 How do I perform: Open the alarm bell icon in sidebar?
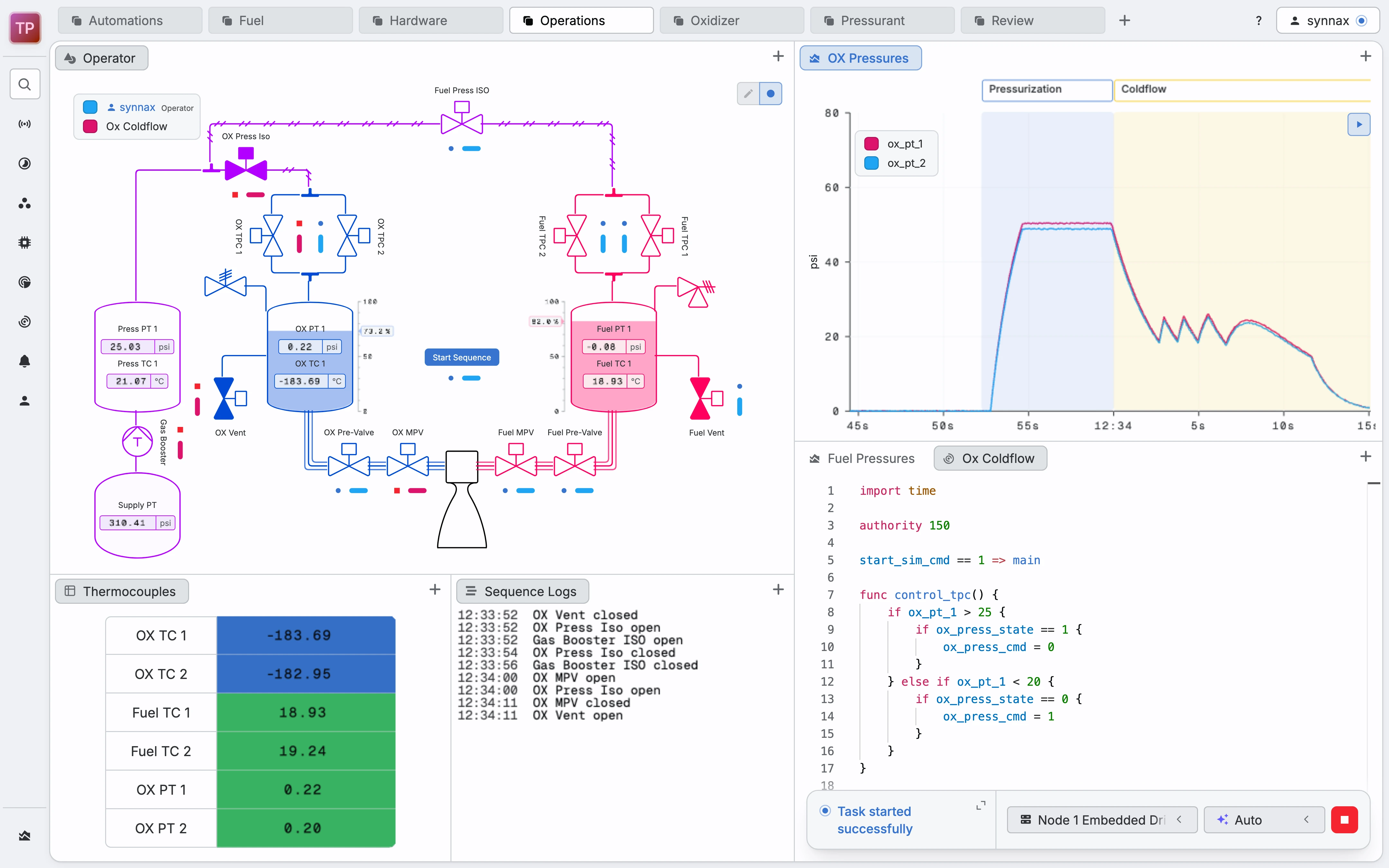click(x=25, y=361)
